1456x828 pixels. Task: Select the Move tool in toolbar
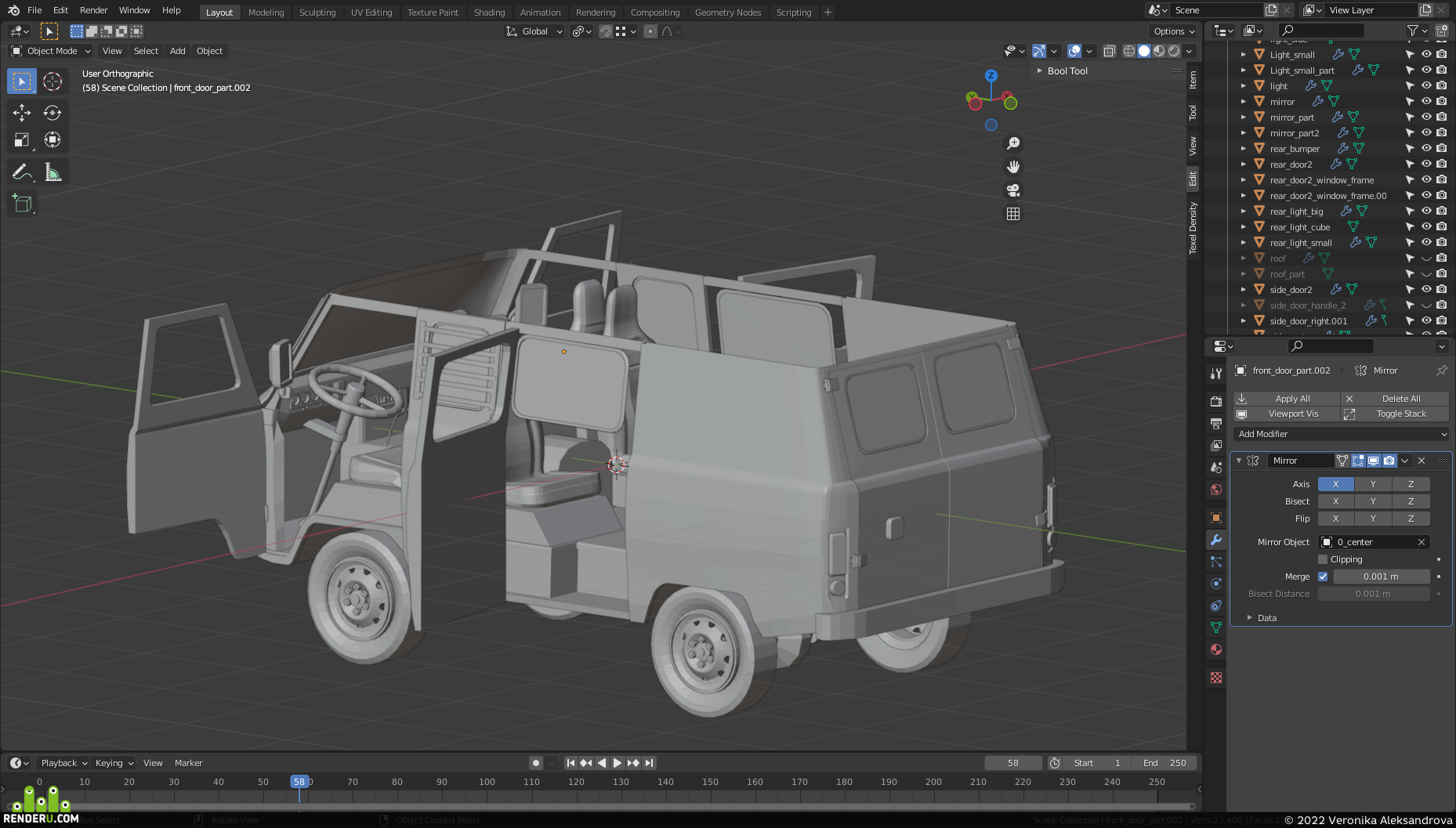[x=22, y=113]
